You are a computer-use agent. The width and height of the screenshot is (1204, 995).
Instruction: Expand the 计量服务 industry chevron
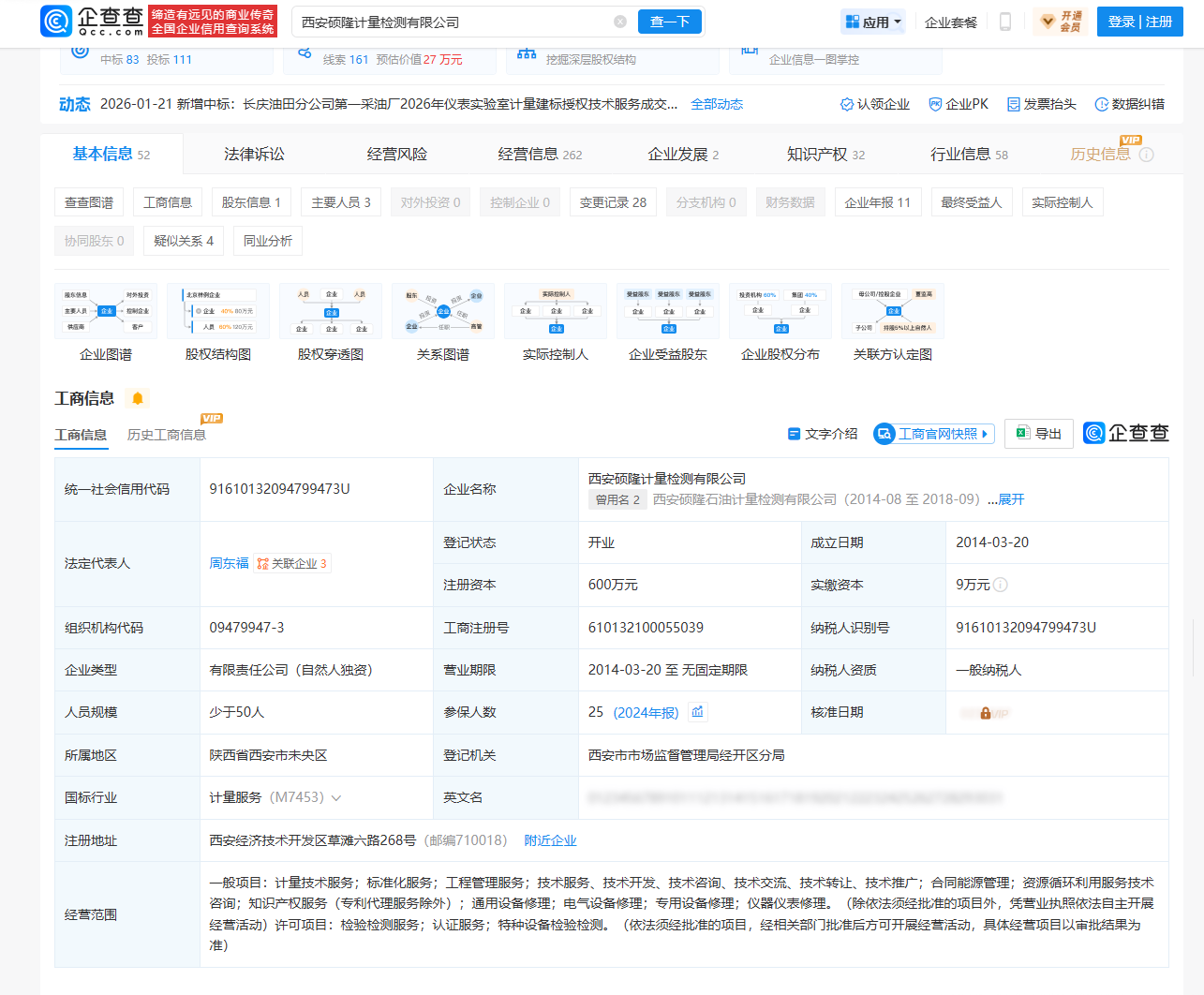point(336,798)
